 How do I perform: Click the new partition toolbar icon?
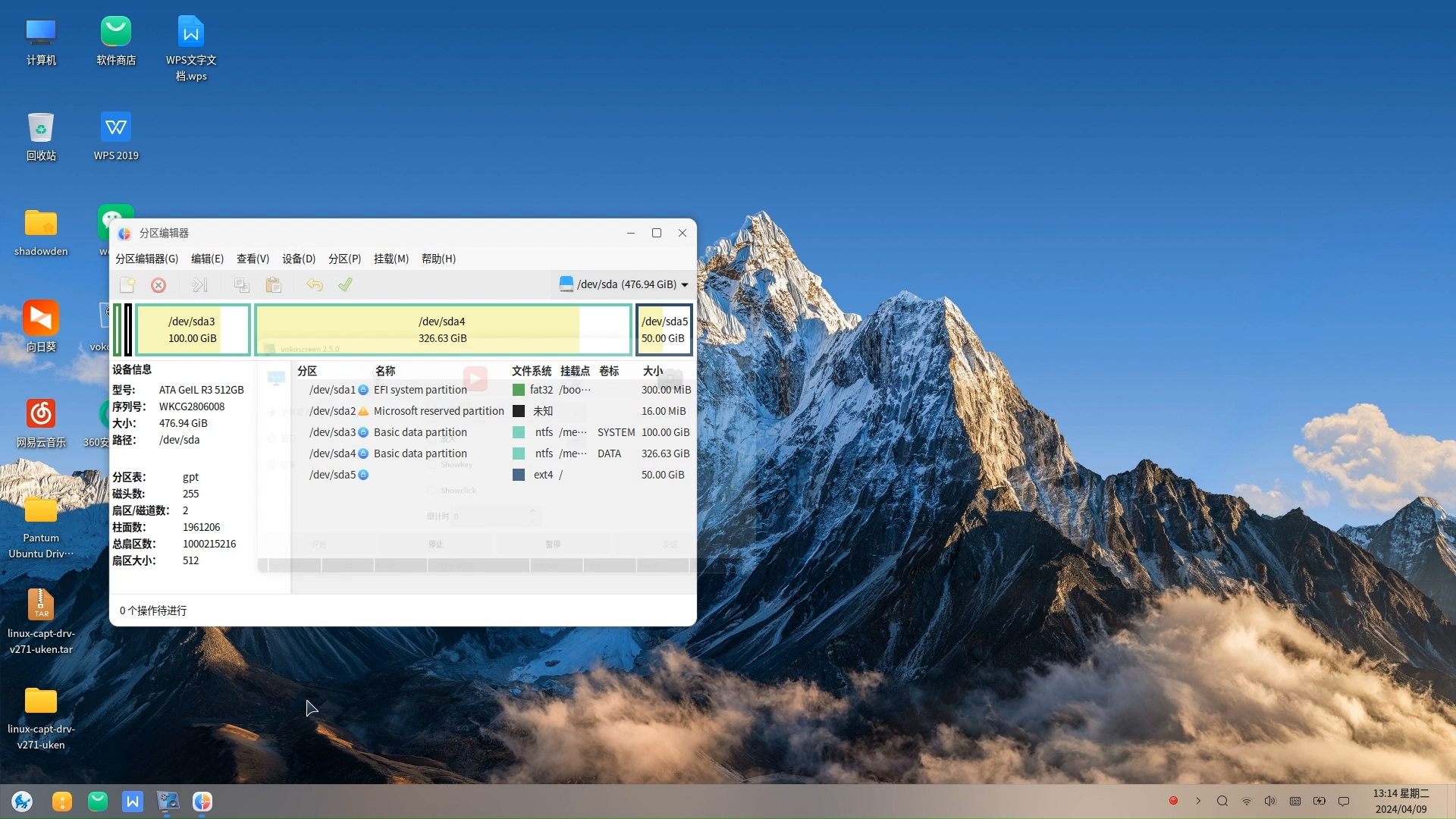[127, 285]
